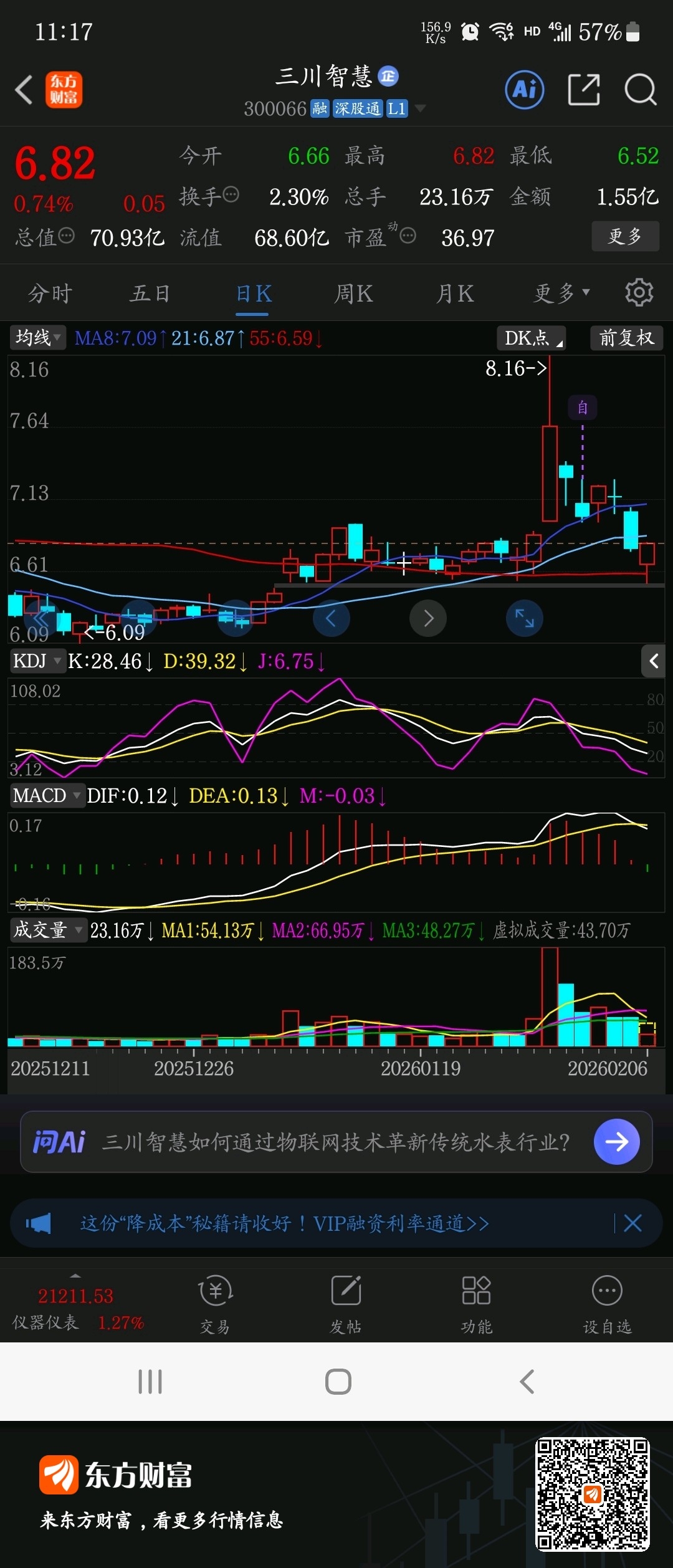This screenshot has height=1568, width=673.
Task: Open chart settings gear icon
Action: click(x=639, y=292)
